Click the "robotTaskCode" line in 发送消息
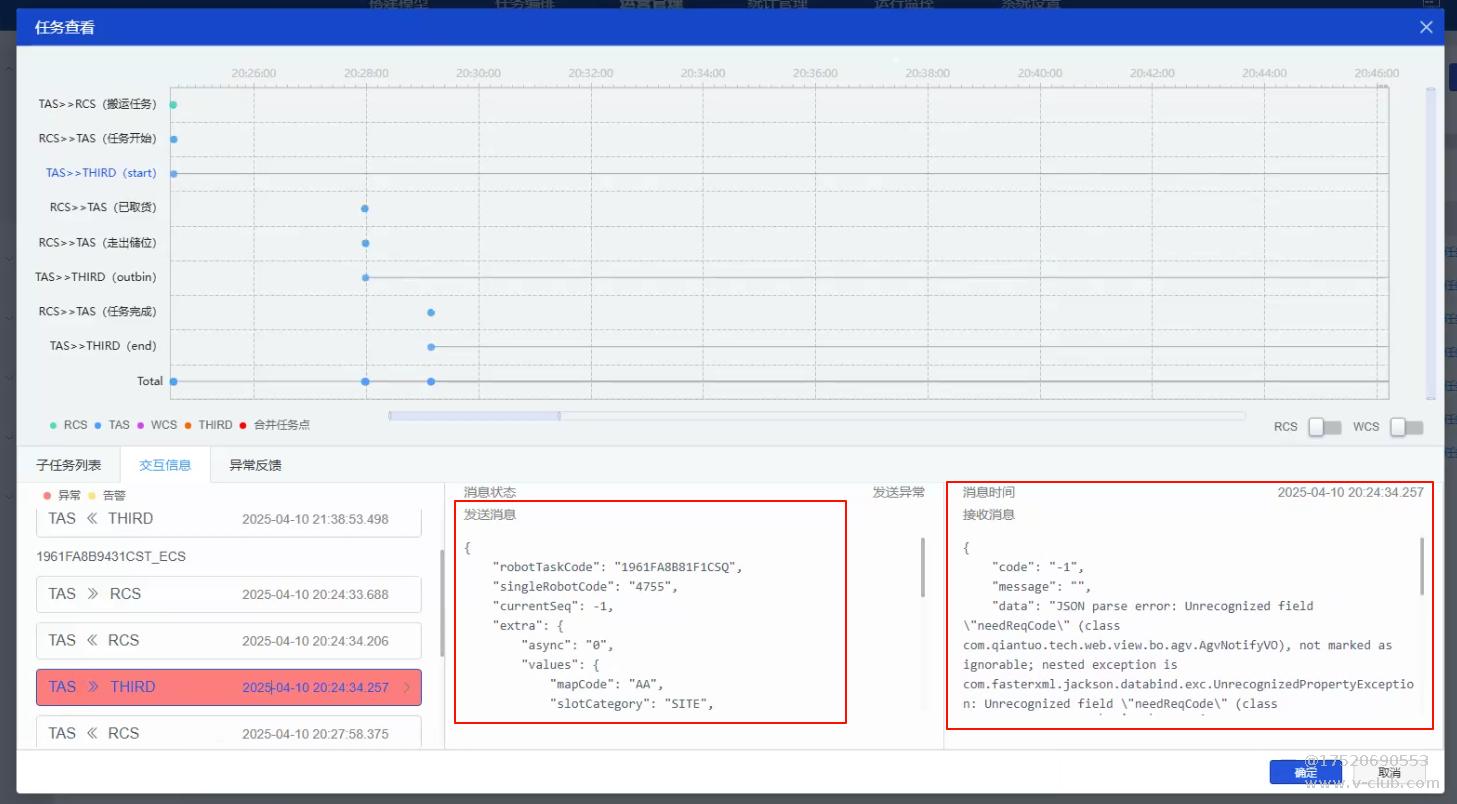Image resolution: width=1457 pixels, height=804 pixels. tap(617, 567)
